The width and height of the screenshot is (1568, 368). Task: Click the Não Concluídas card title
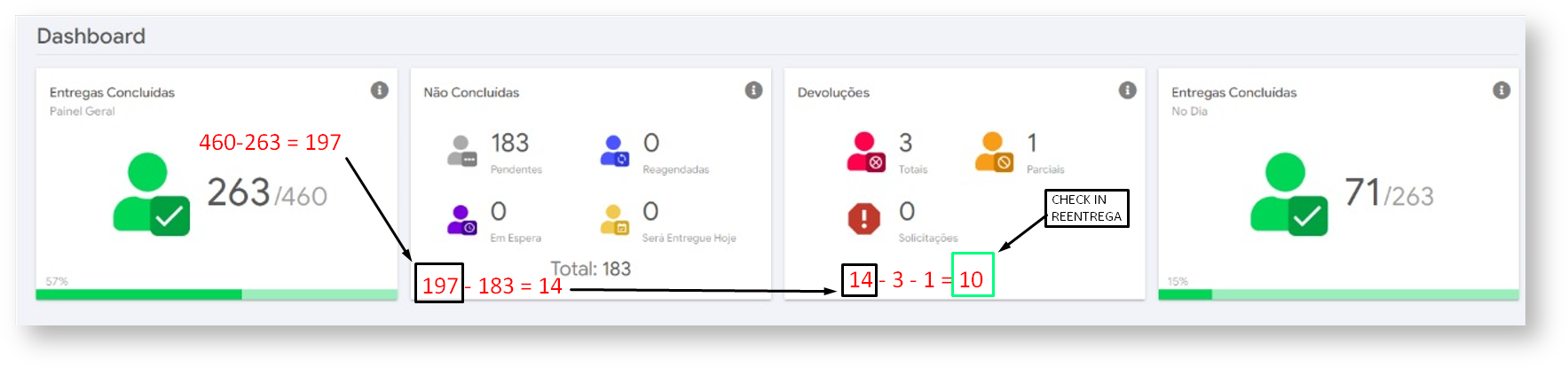(471, 92)
